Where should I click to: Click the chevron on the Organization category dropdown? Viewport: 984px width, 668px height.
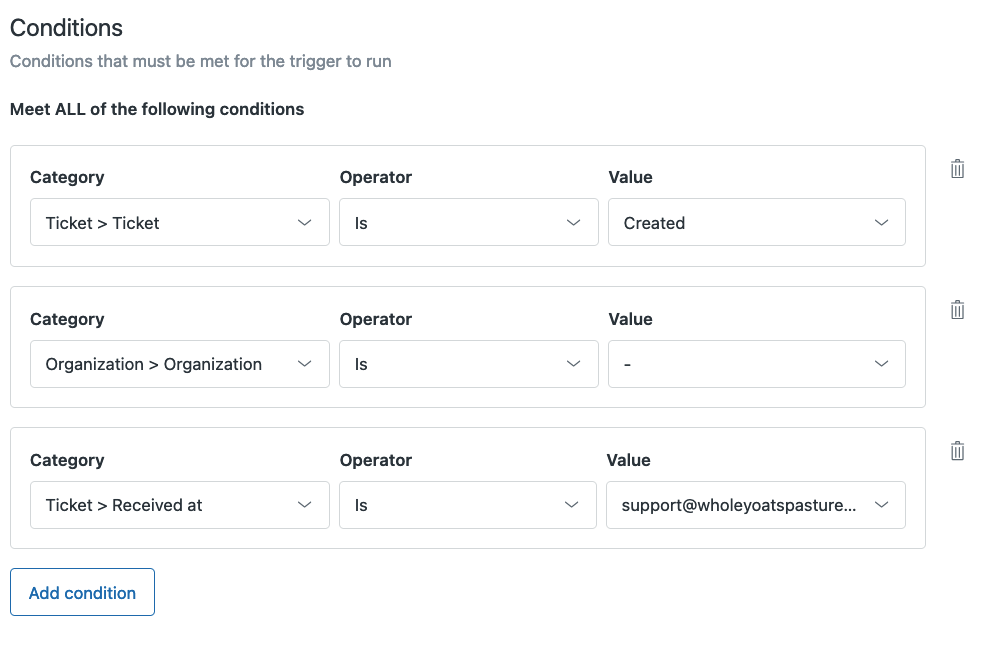pos(305,364)
